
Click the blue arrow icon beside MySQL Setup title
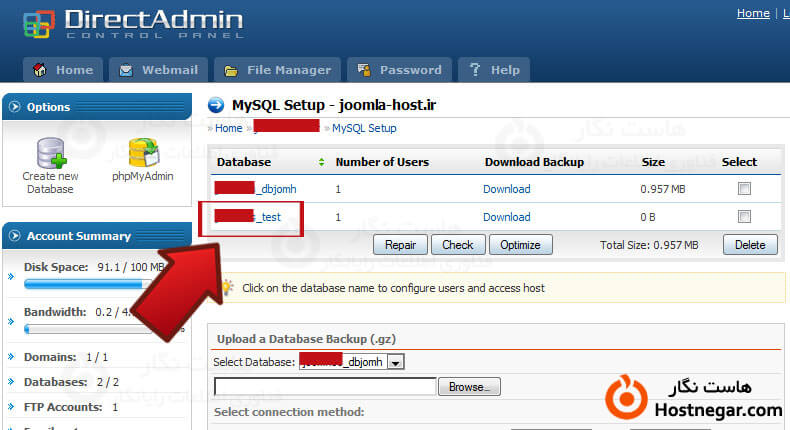(216, 105)
